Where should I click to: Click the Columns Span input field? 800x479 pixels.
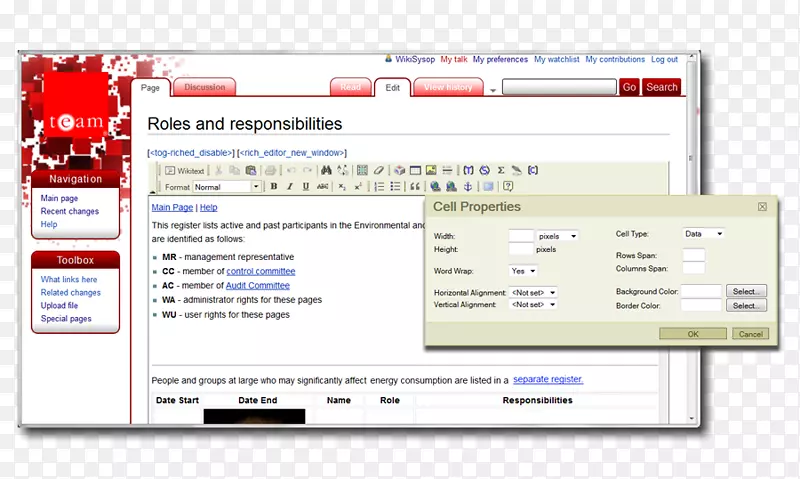coord(694,268)
